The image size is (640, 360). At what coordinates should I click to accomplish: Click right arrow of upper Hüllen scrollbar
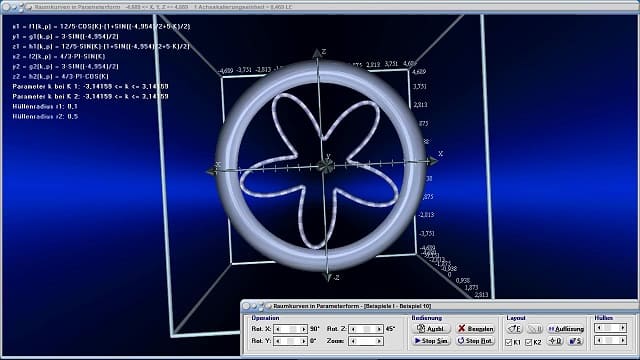(x=622, y=328)
